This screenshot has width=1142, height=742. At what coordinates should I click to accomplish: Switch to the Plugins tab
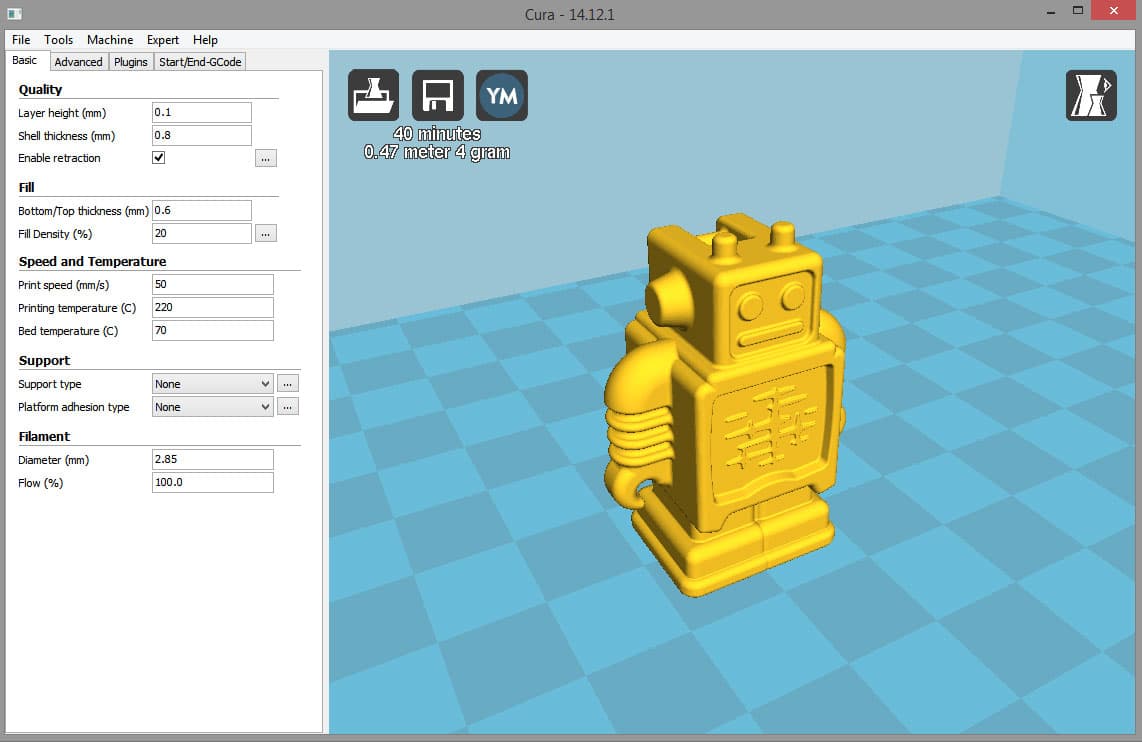130,61
